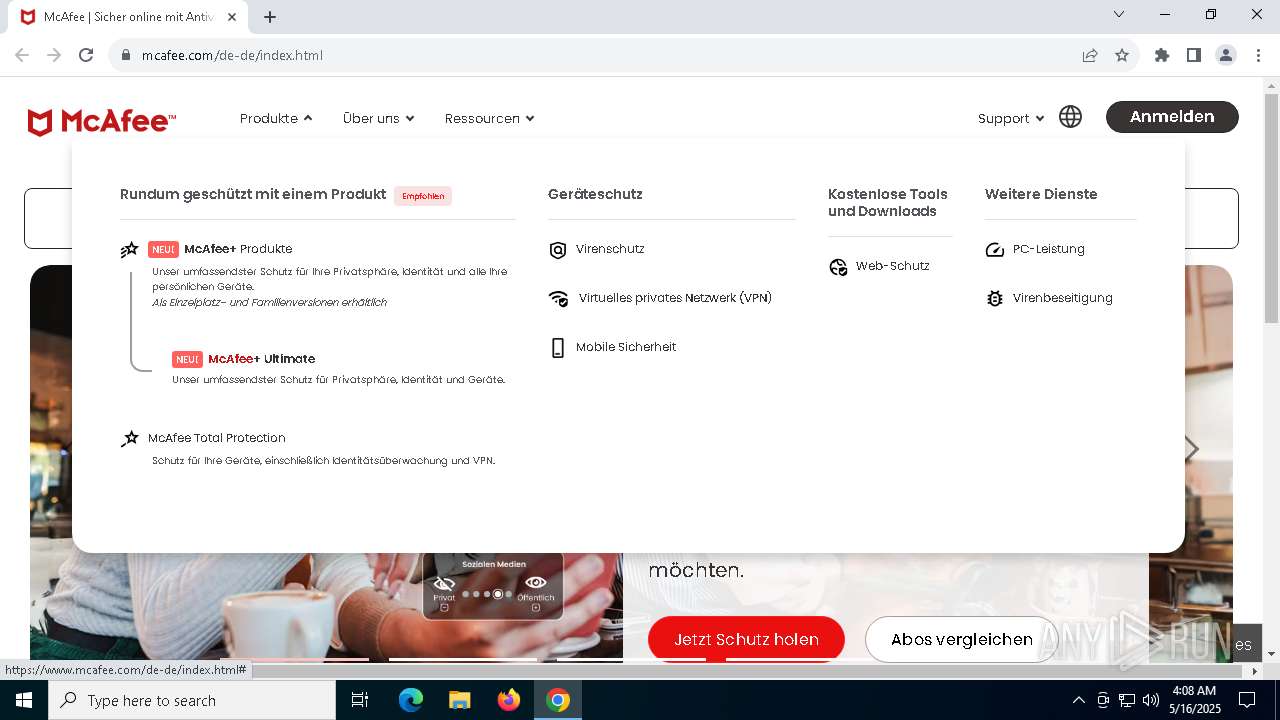1280x720 pixels.
Task: Click the Virenbeseitigung bug icon
Action: [x=994, y=298]
